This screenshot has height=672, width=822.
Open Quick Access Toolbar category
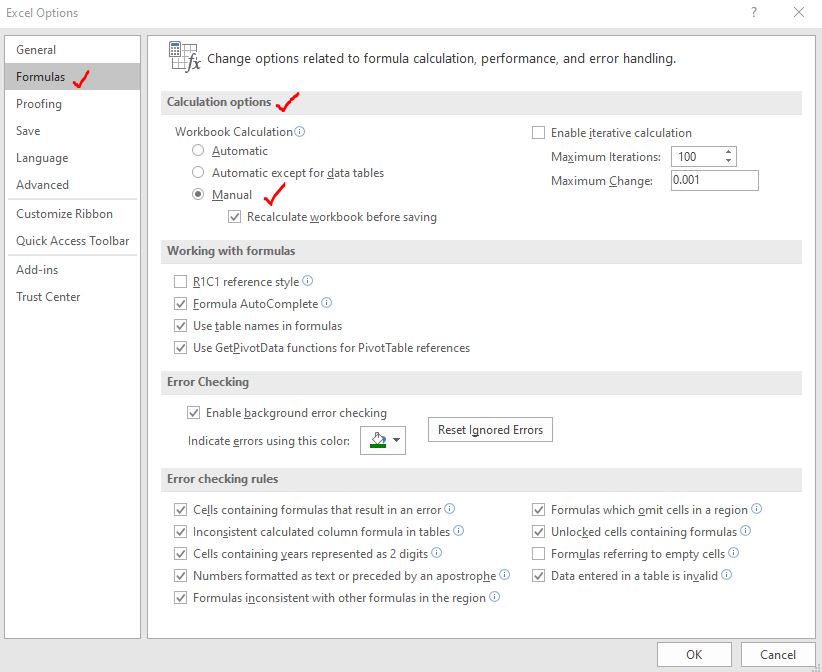72,241
